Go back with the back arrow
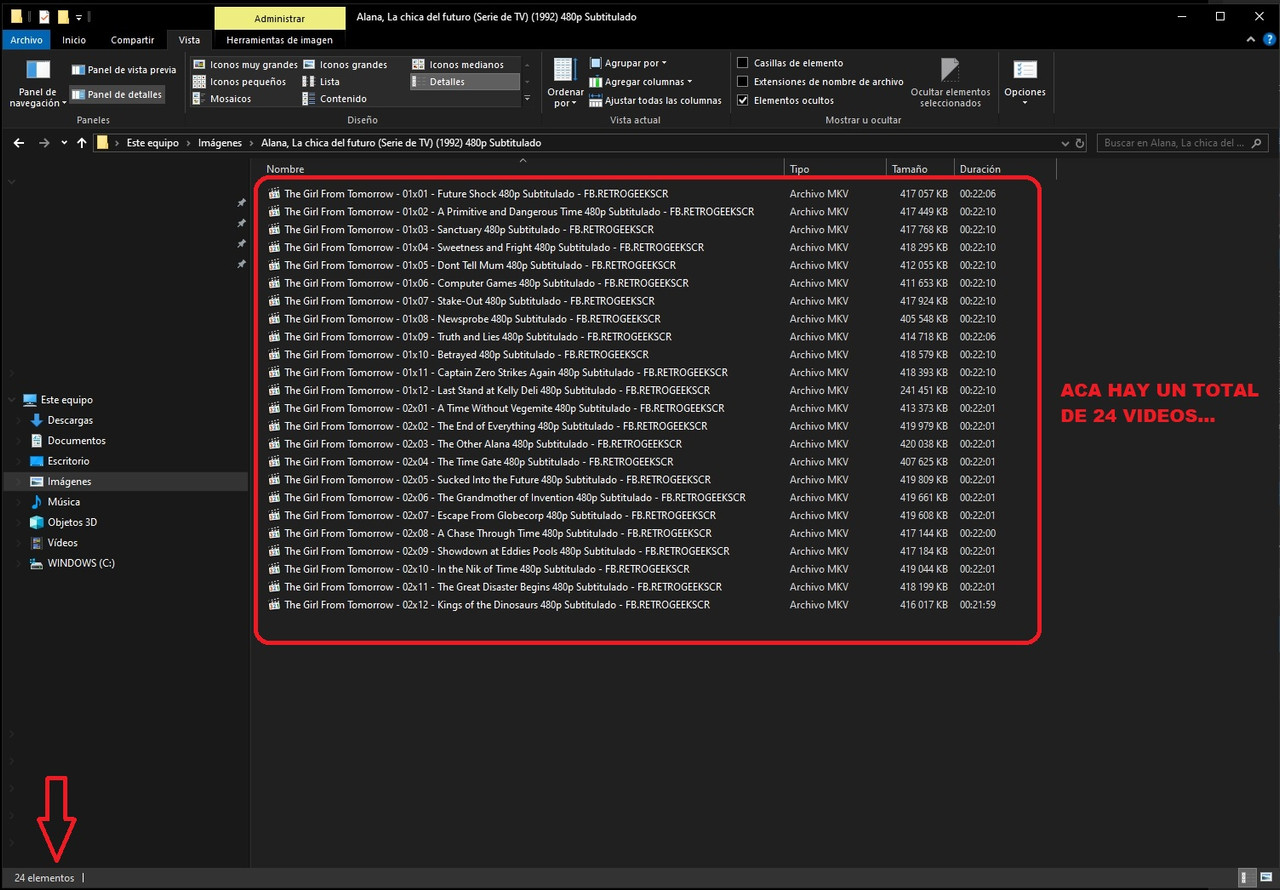 coord(19,143)
